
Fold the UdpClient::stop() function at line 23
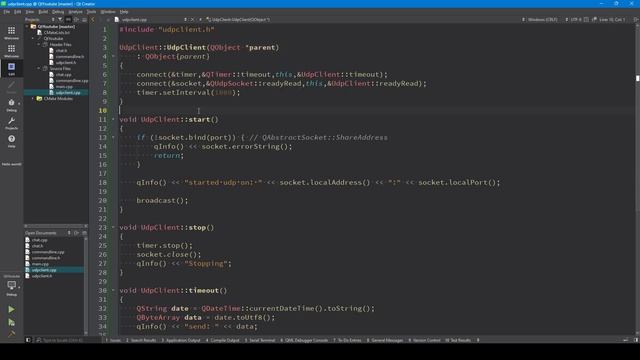pyautogui.click(x=113, y=227)
